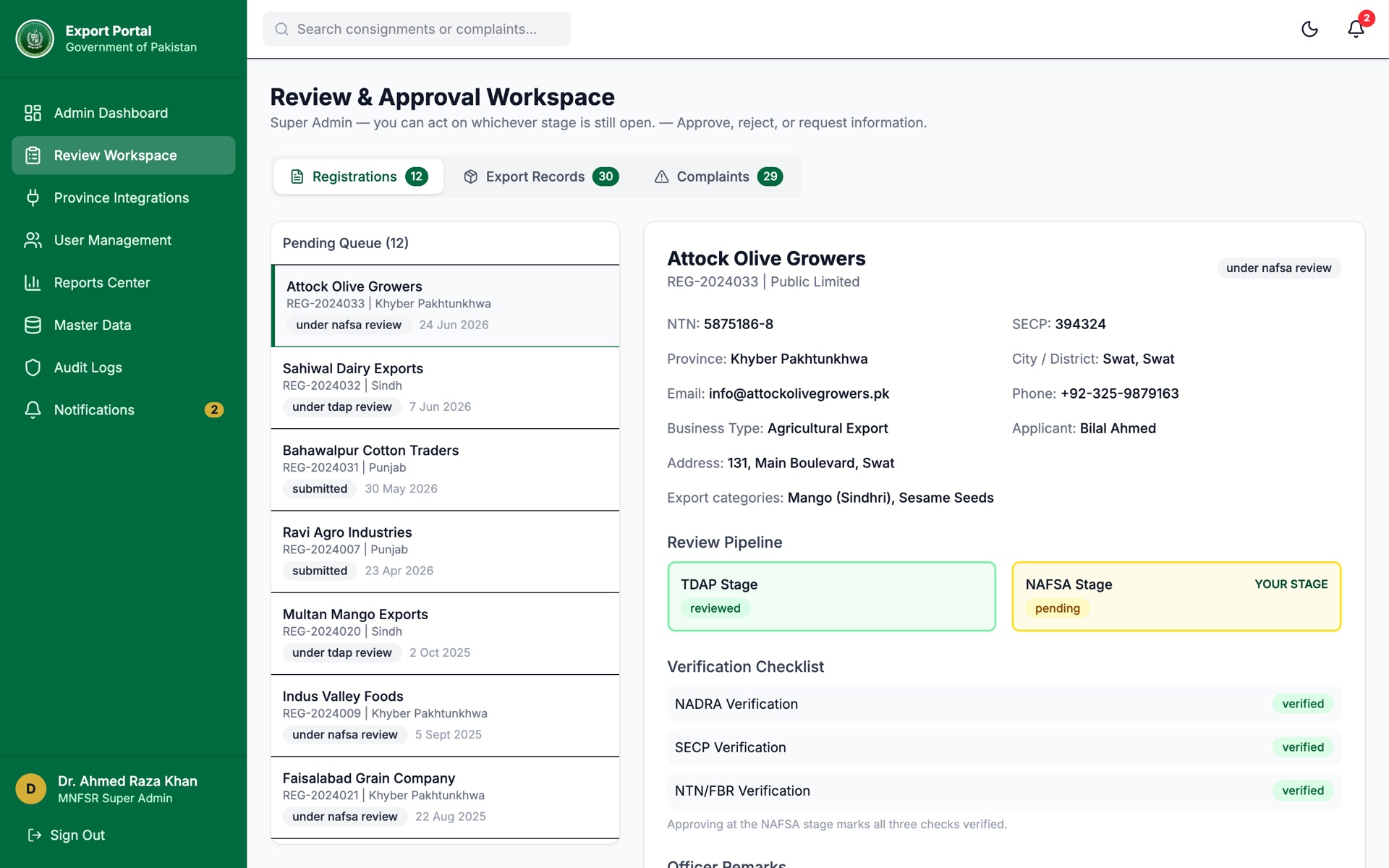
Task: Open the Reports Center
Action: (124, 283)
